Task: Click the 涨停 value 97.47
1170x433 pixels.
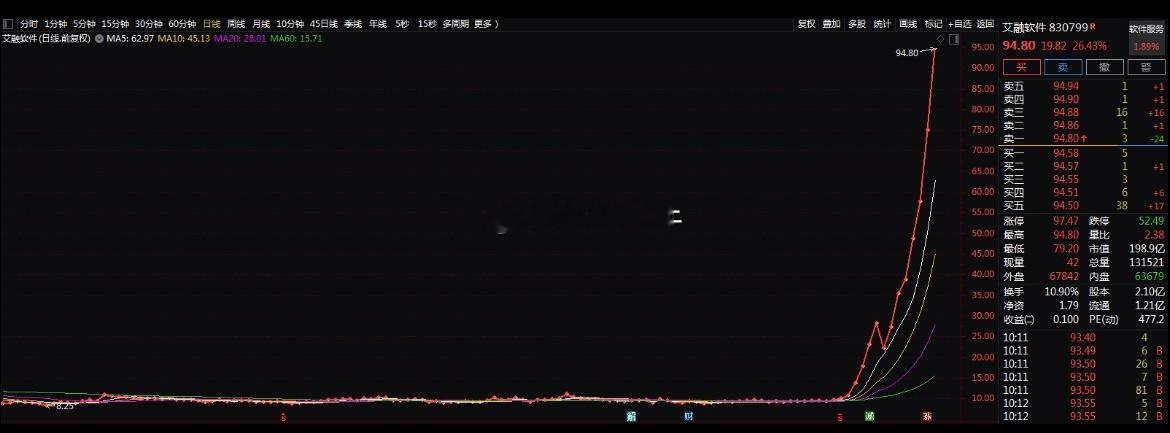Action: tap(1066, 221)
